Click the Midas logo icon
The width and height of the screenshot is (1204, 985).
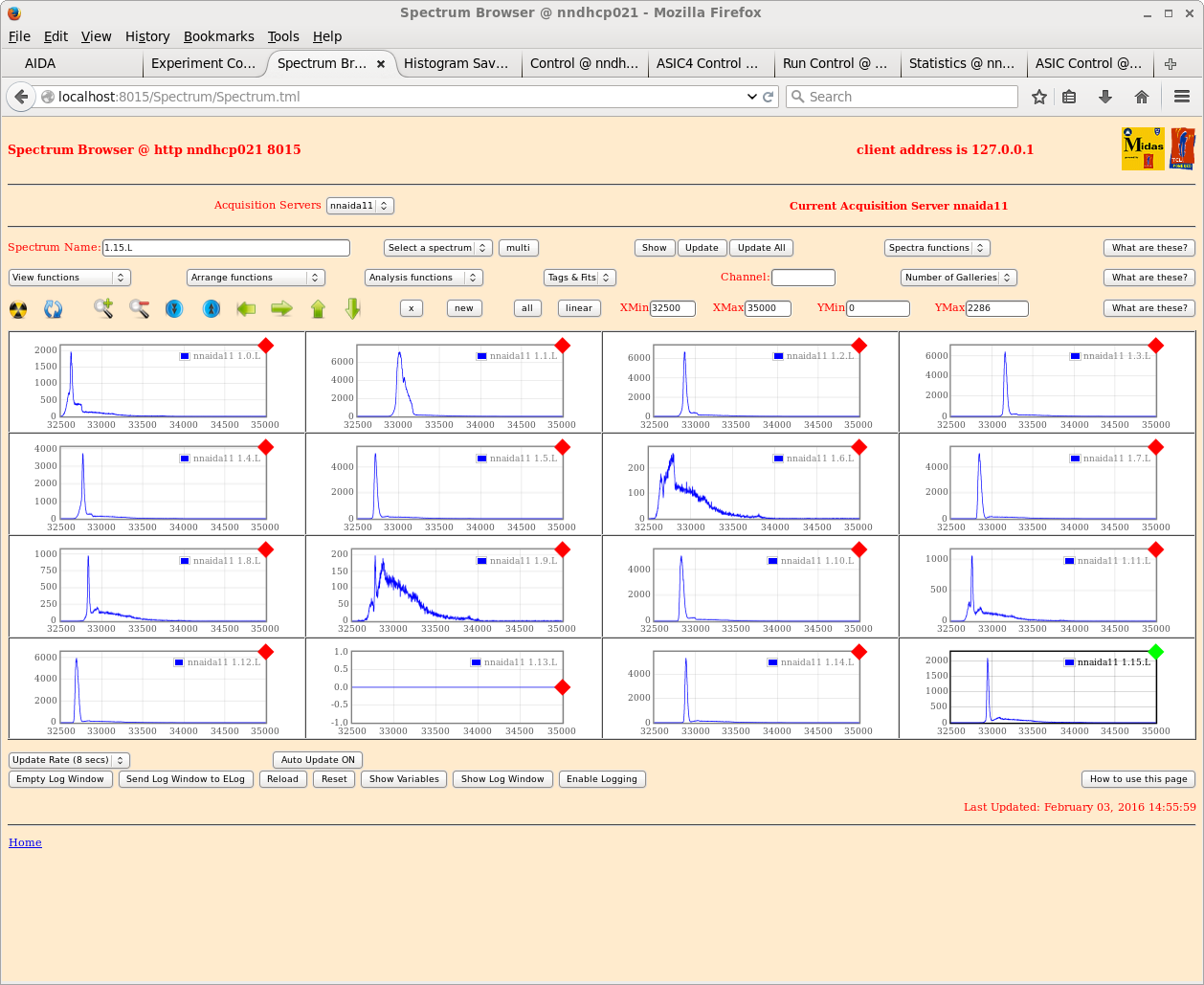point(1143,149)
